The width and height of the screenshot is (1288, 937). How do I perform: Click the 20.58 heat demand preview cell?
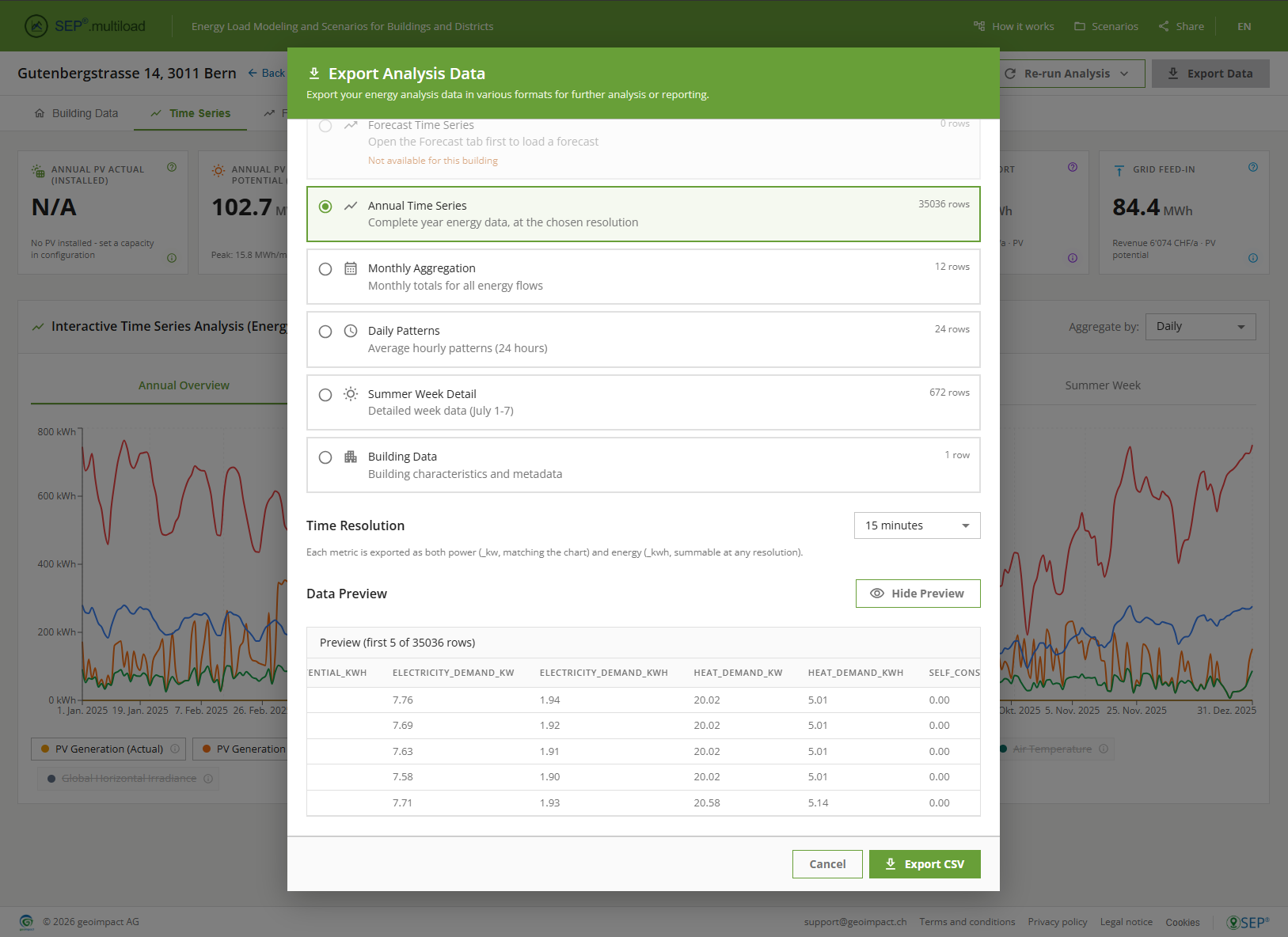click(707, 802)
